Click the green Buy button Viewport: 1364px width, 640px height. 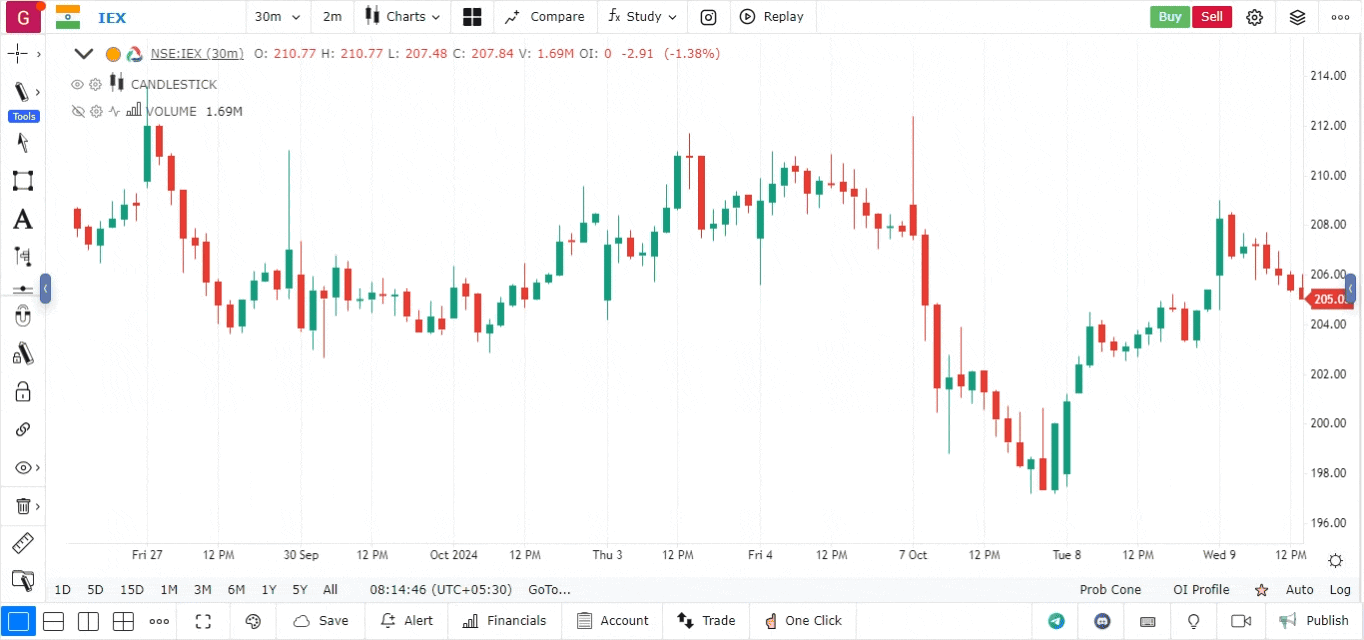pos(1170,17)
